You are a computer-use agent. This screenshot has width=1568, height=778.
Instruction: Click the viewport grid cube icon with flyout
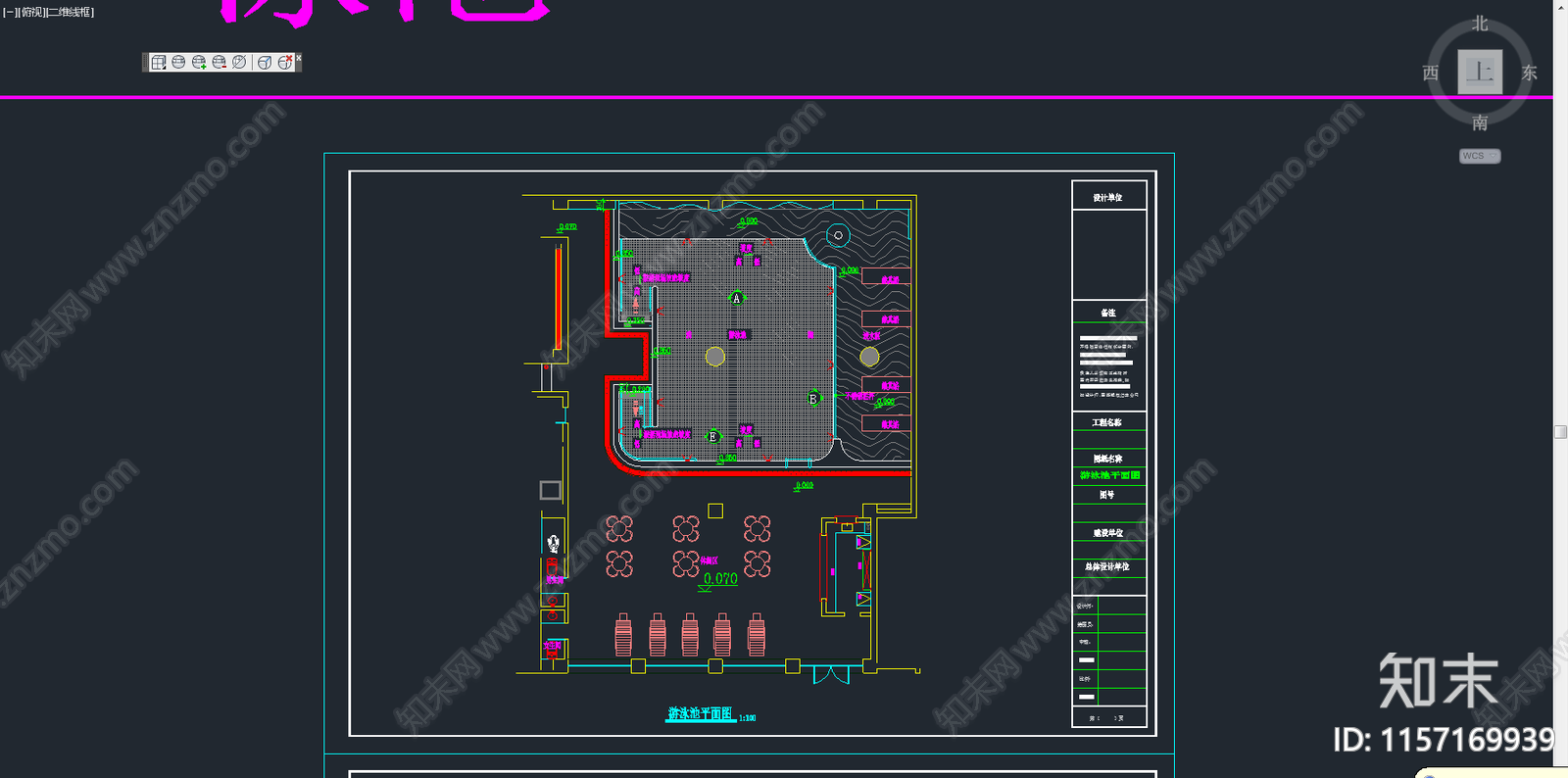pos(159,62)
